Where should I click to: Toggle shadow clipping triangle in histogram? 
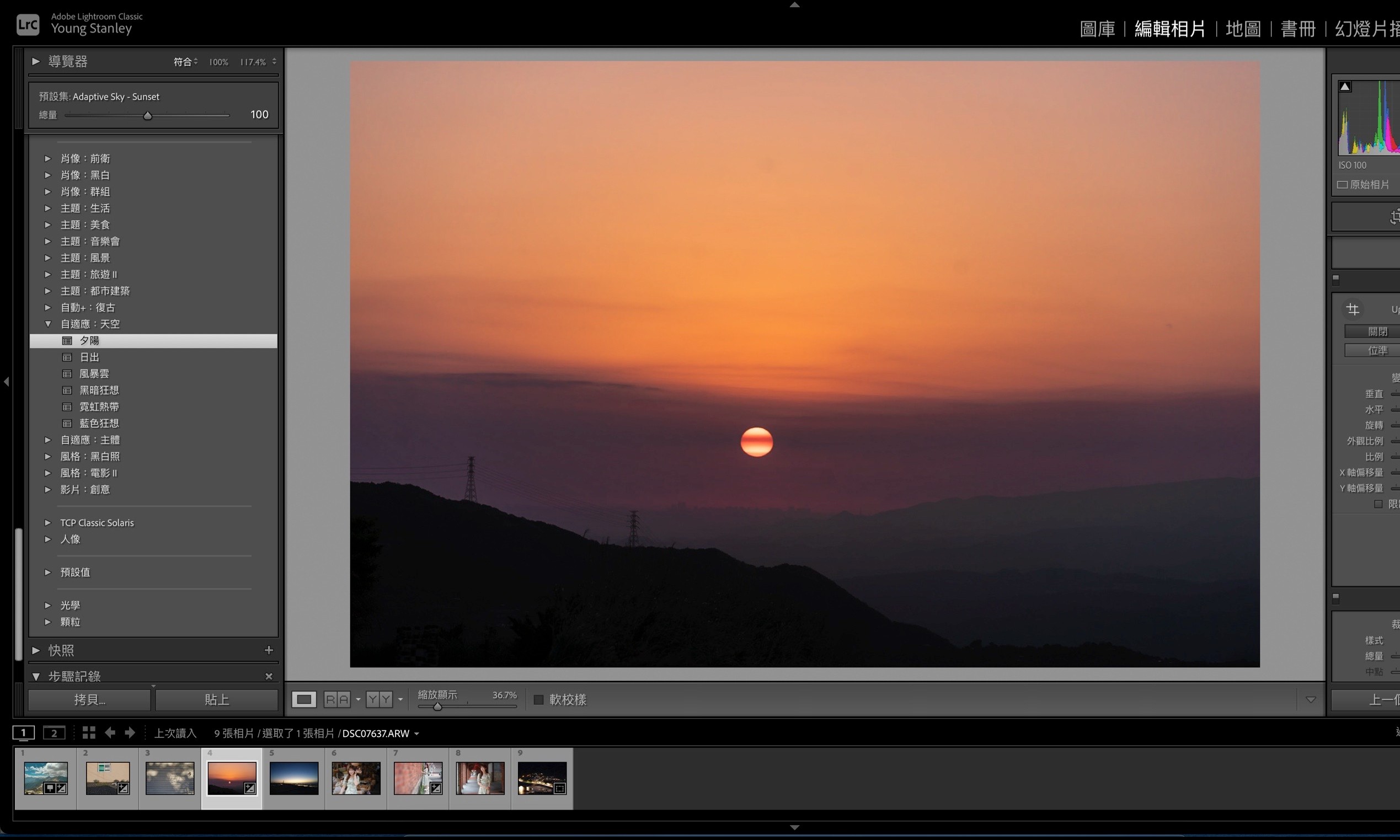click(x=1345, y=87)
